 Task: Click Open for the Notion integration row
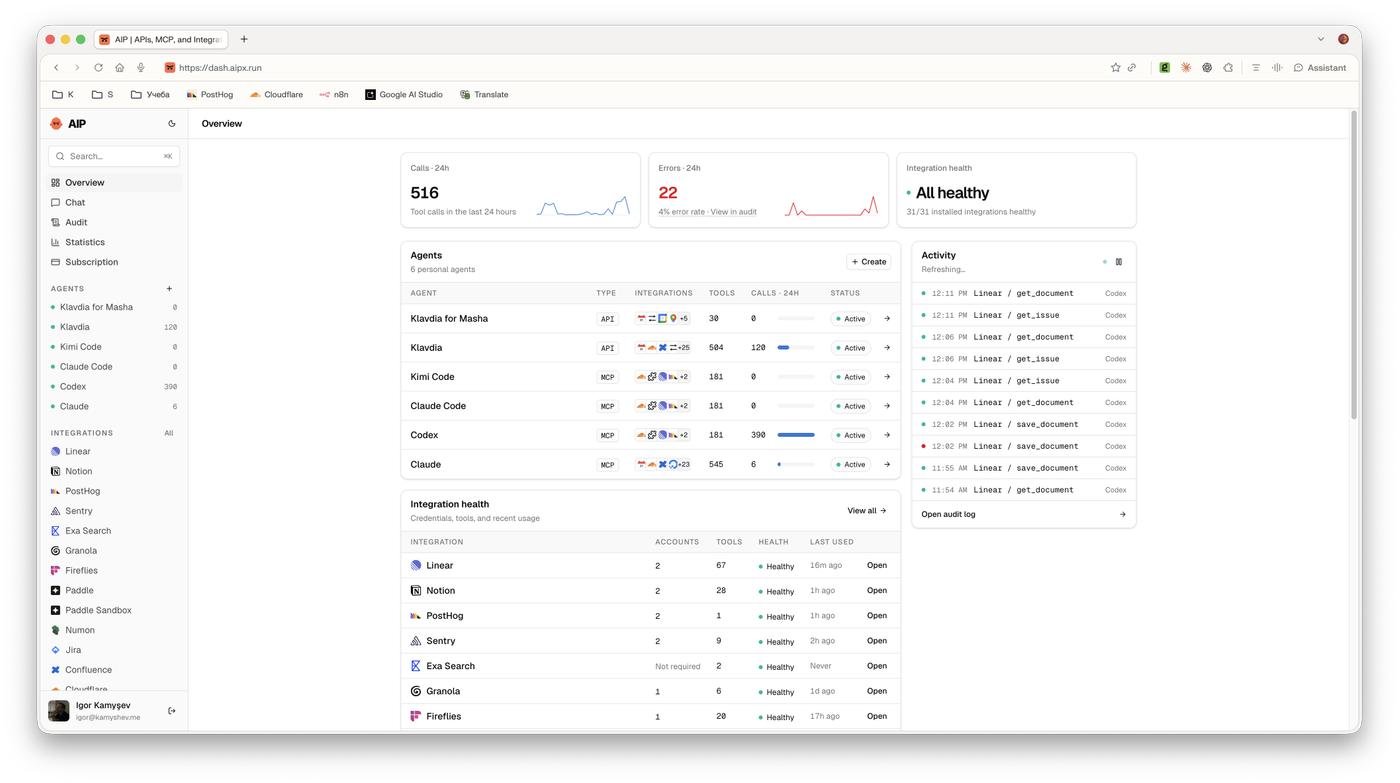coord(877,591)
